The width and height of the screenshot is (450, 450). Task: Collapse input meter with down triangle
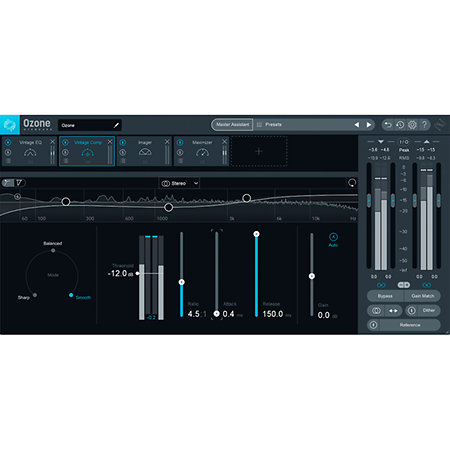click(381, 142)
